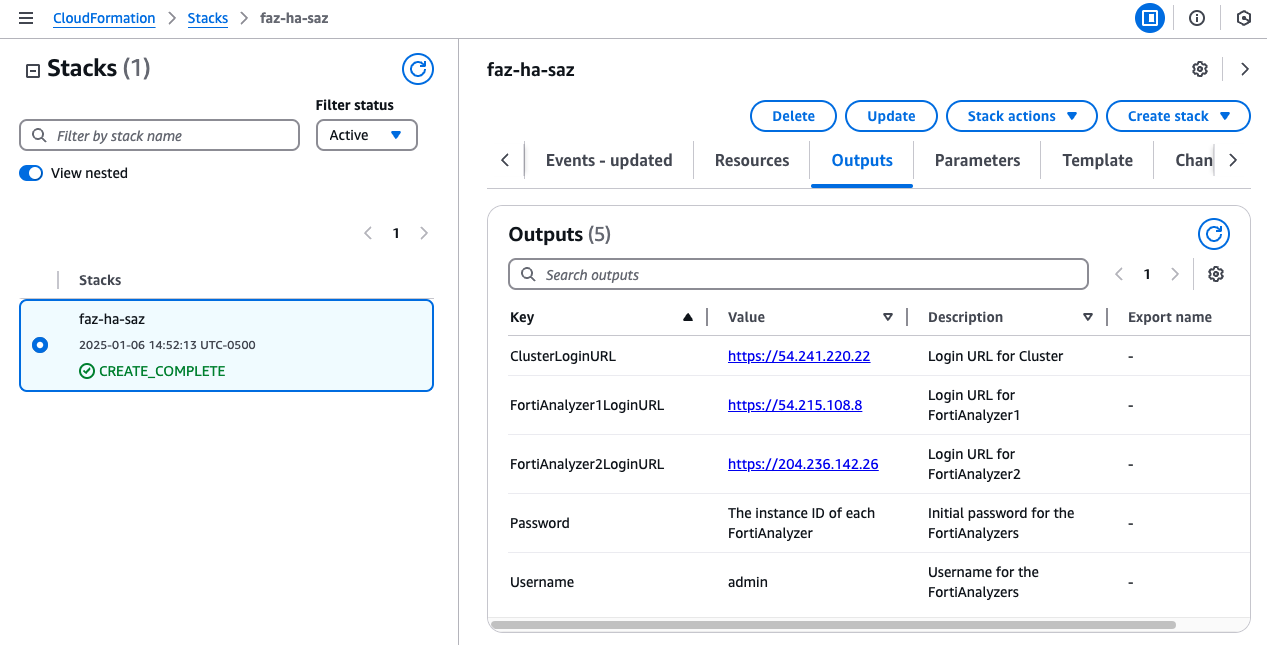Click the Delete button

click(x=794, y=116)
